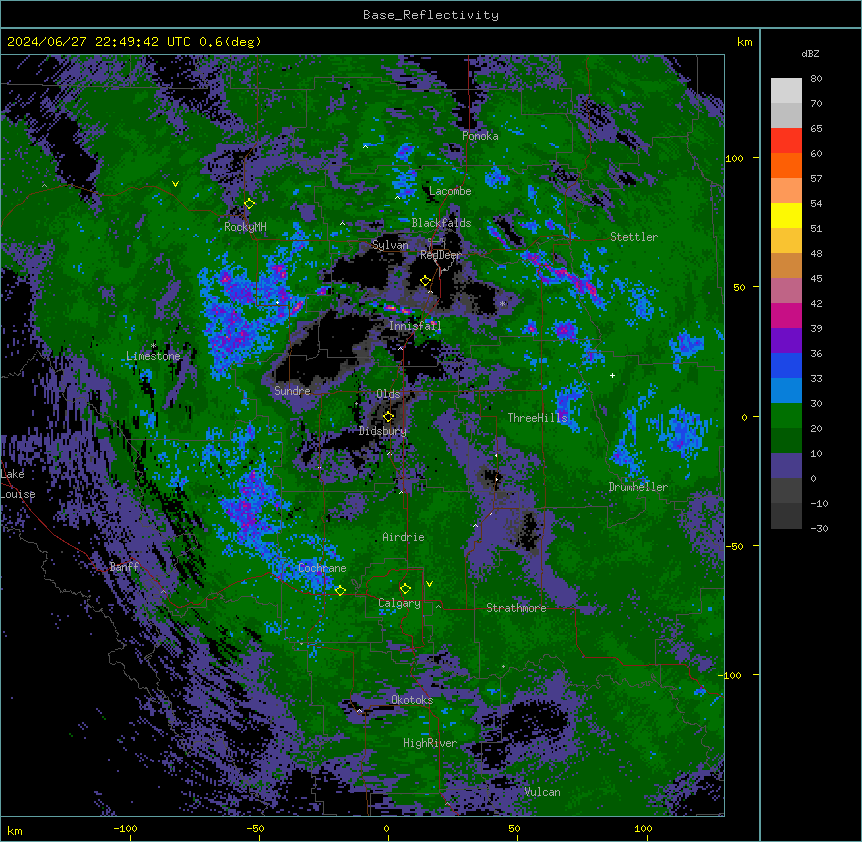Click the Innisfail city label

pos(415,326)
